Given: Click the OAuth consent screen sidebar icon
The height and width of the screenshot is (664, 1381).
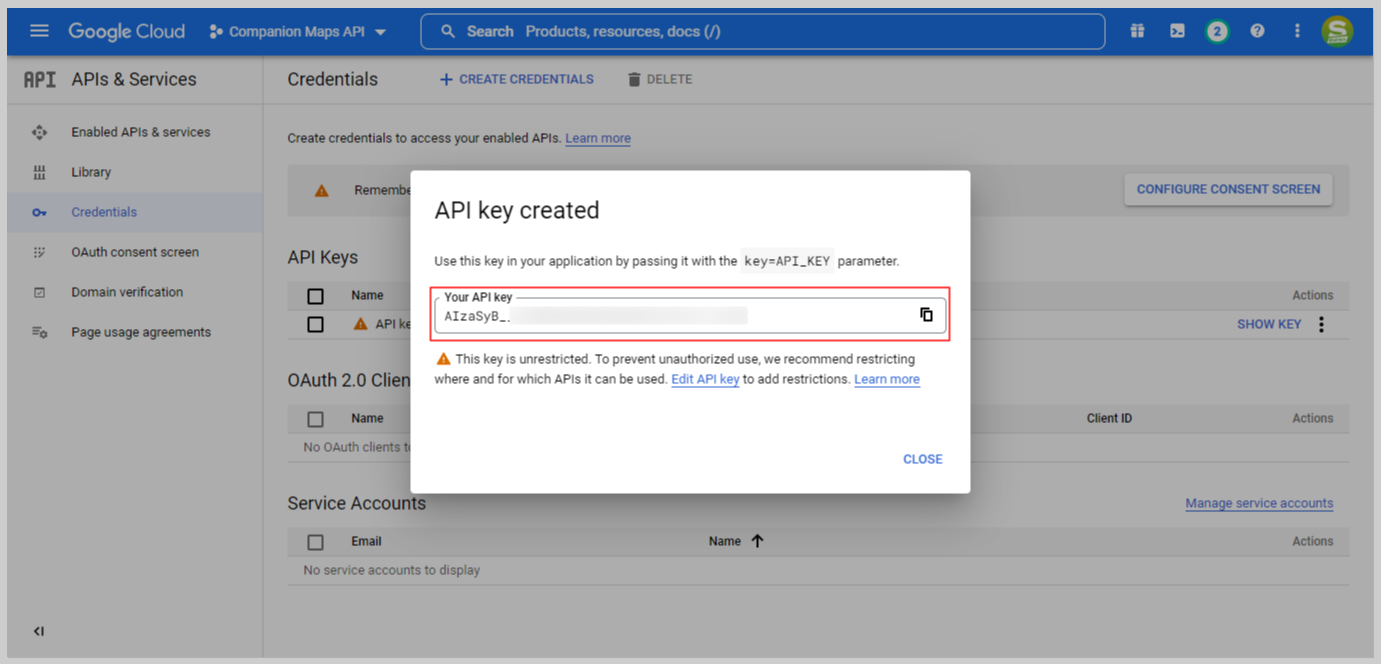Looking at the screenshot, I should coord(40,252).
